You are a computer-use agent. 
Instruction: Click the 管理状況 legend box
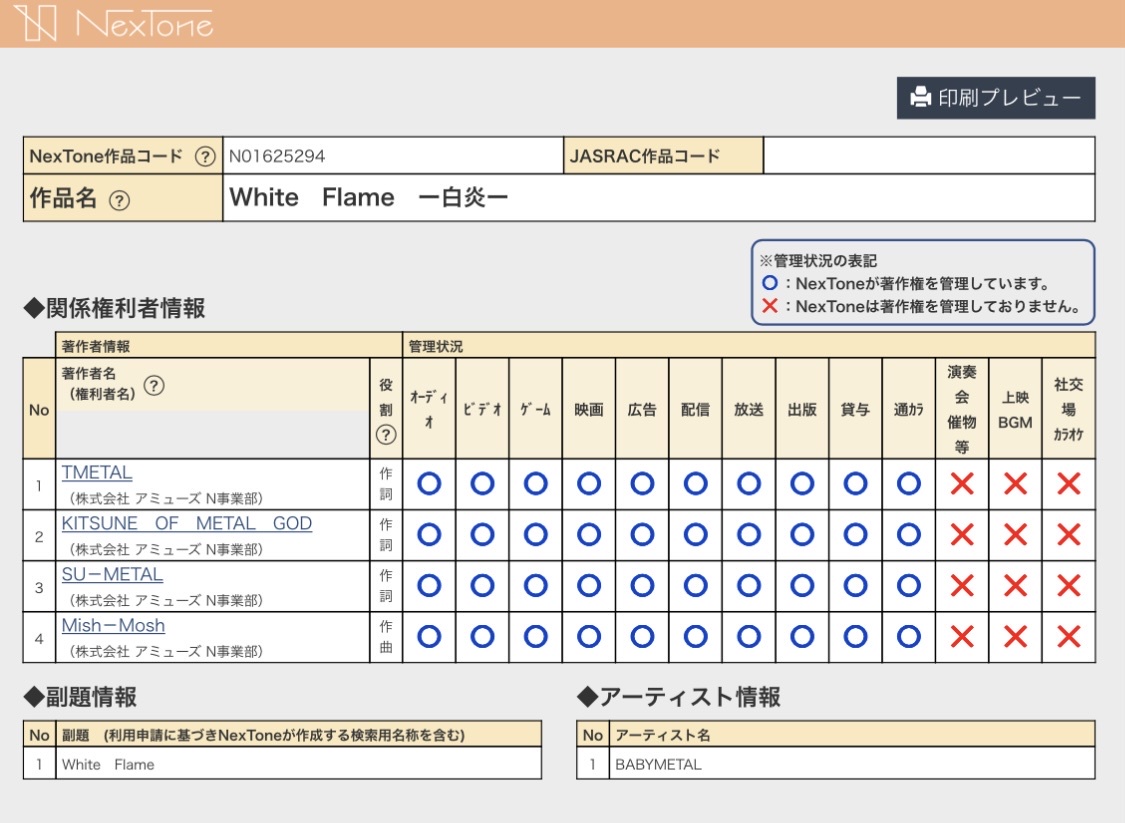point(922,283)
